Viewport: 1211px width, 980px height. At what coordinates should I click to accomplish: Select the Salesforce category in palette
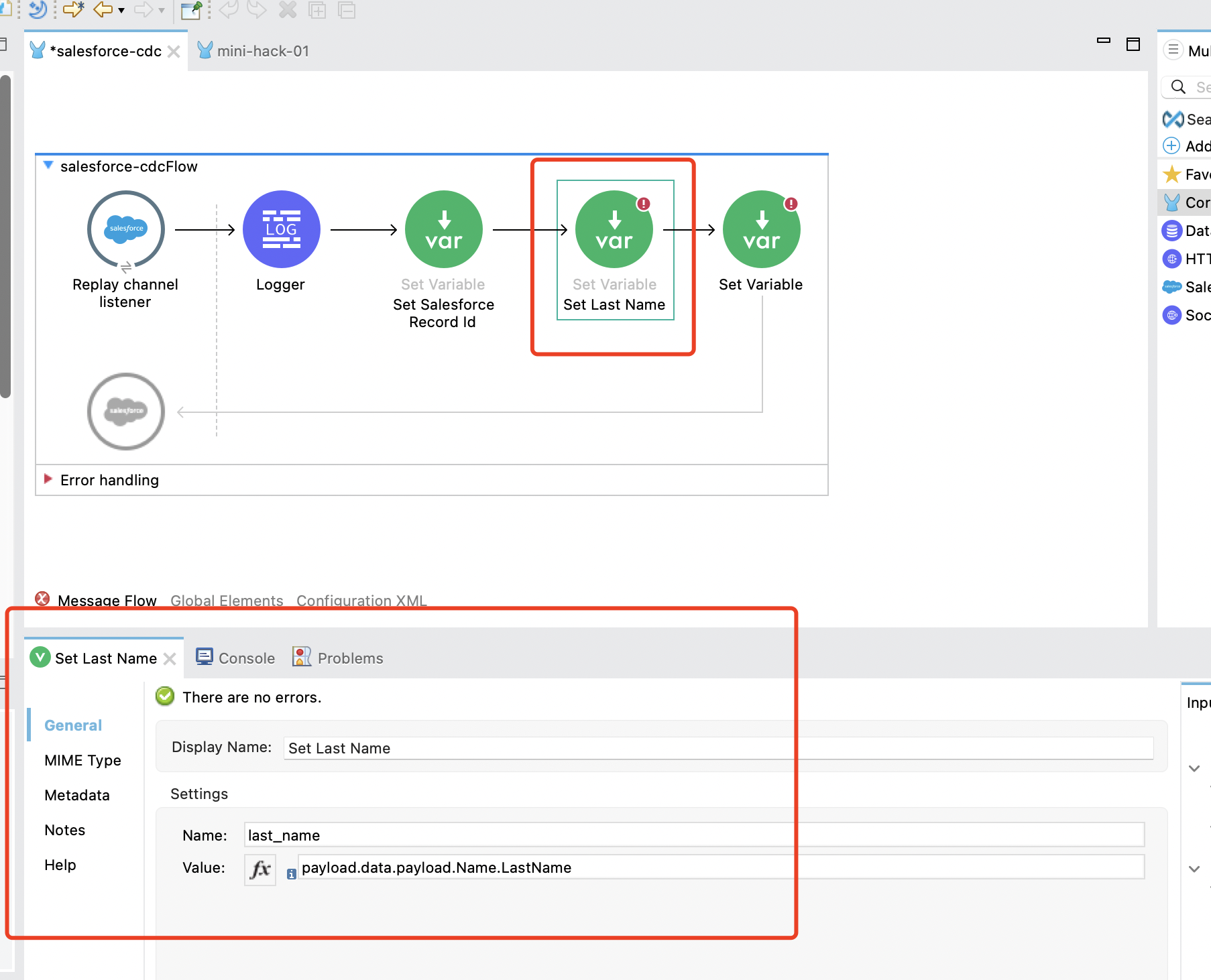pyautogui.click(x=1187, y=287)
